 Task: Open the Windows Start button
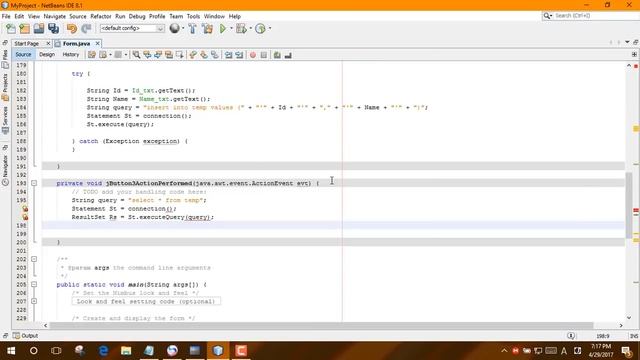pos(11,351)
